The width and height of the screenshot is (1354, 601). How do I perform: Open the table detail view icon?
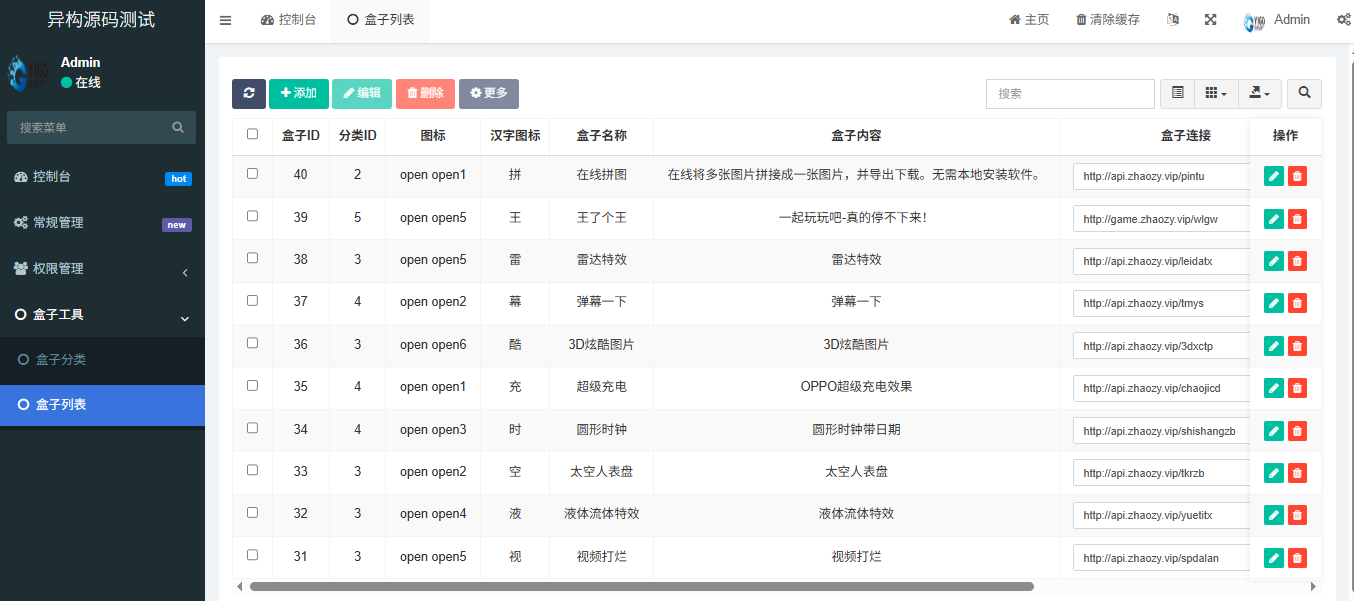pyautogui.click(x=1177, y=92)
